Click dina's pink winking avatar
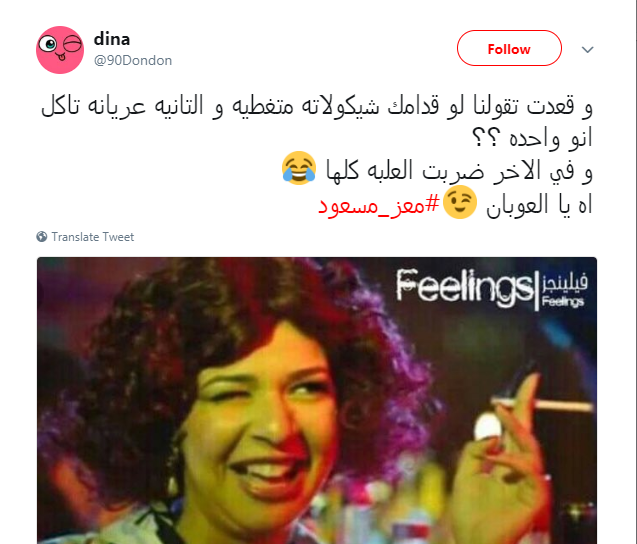Image resolution: width=637 pixels, height=544 pixels. [60, 50]
